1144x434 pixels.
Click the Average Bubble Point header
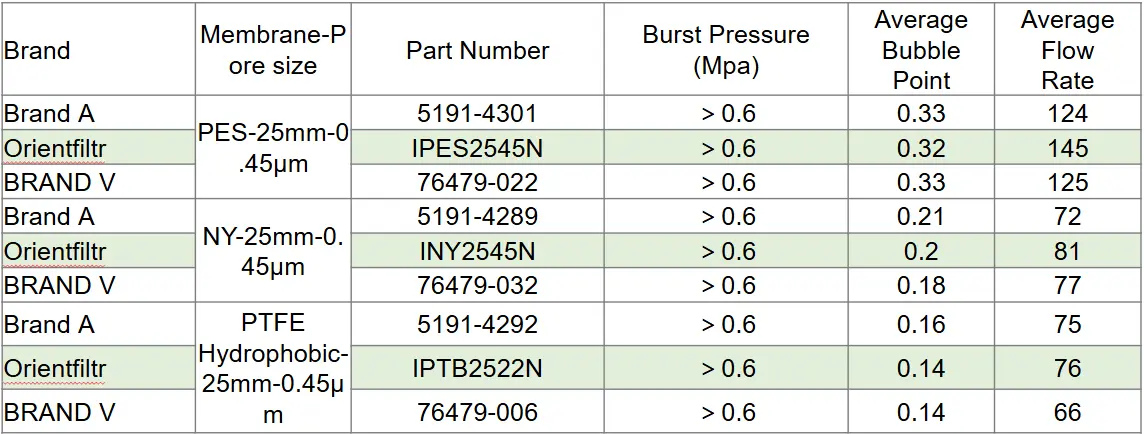920,51
